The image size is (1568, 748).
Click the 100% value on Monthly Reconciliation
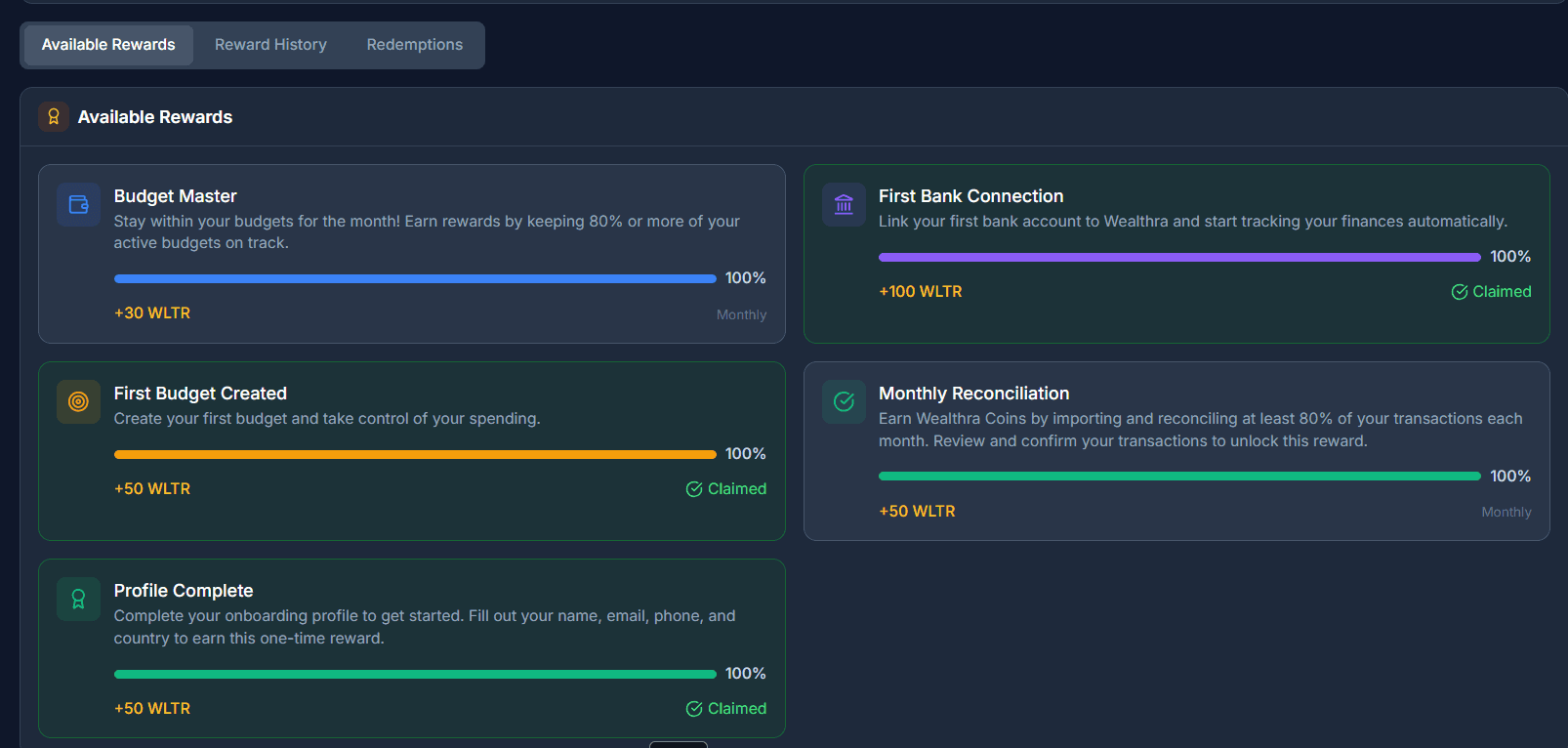tap(1510, 477)
